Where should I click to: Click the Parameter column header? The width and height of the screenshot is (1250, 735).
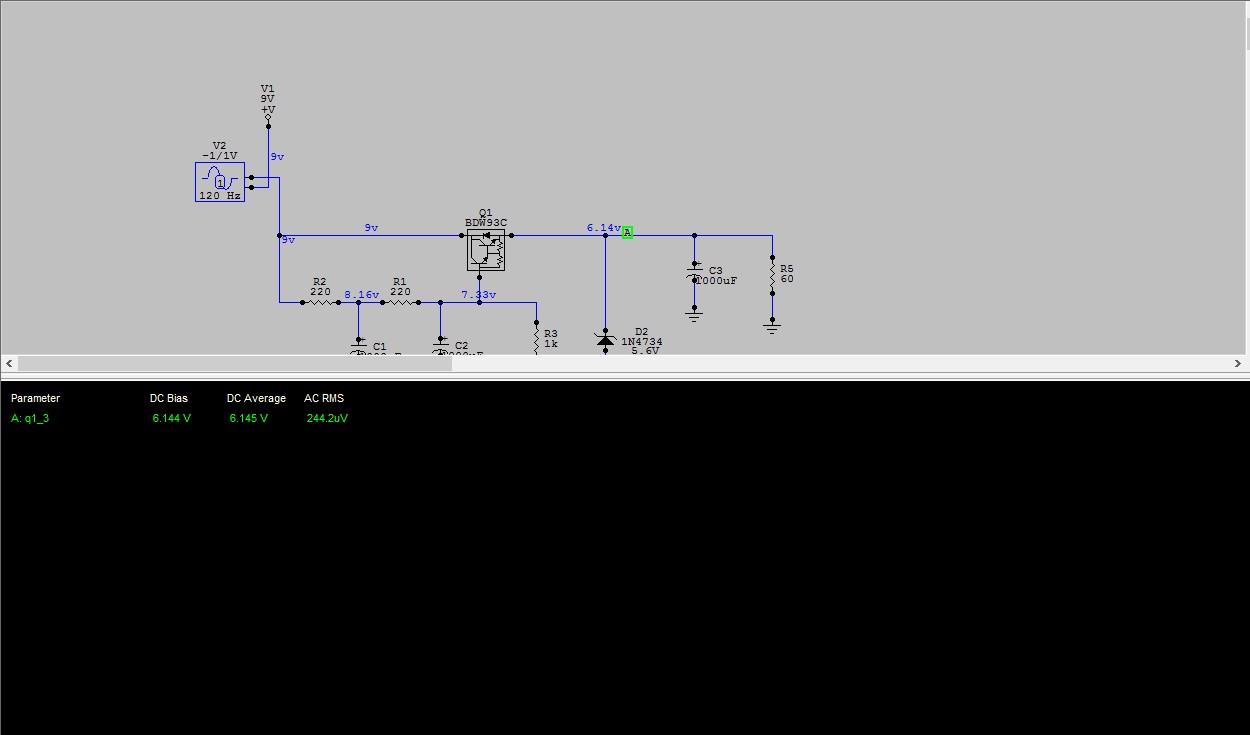pyautogui.click(x=35, y=398)
